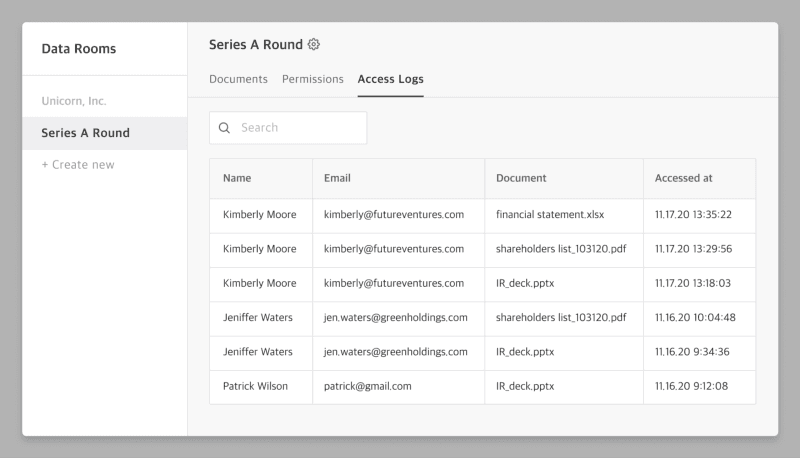Viewport: 800px width, 458px height.
Task: Click the Document column header
Action: [x=521, y=178]
